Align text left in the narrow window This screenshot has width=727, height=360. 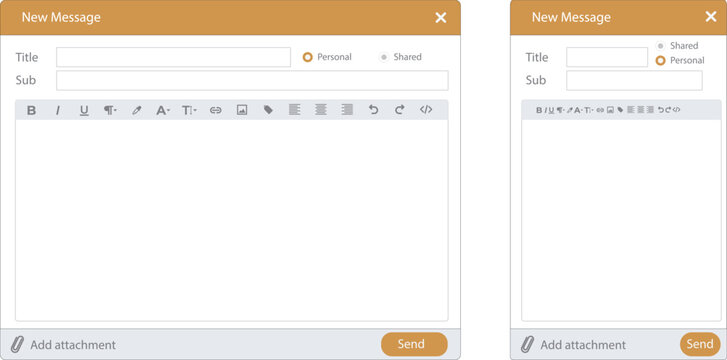[631, 110]
